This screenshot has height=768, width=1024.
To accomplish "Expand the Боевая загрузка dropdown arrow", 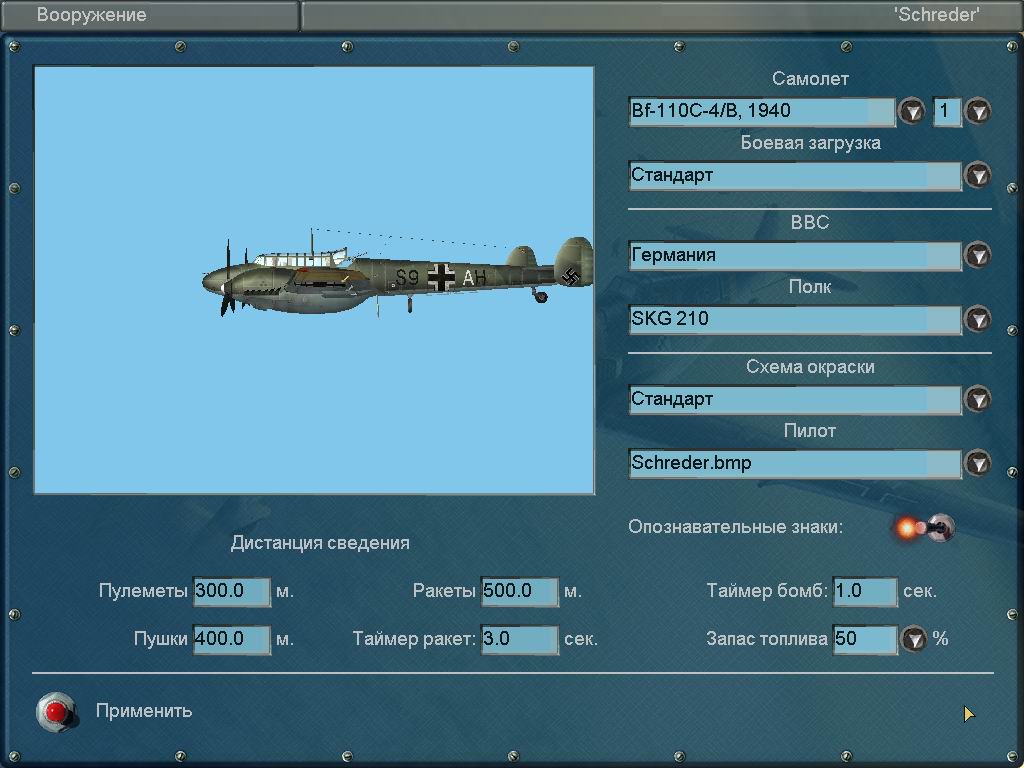I will [x=978, y=175].
